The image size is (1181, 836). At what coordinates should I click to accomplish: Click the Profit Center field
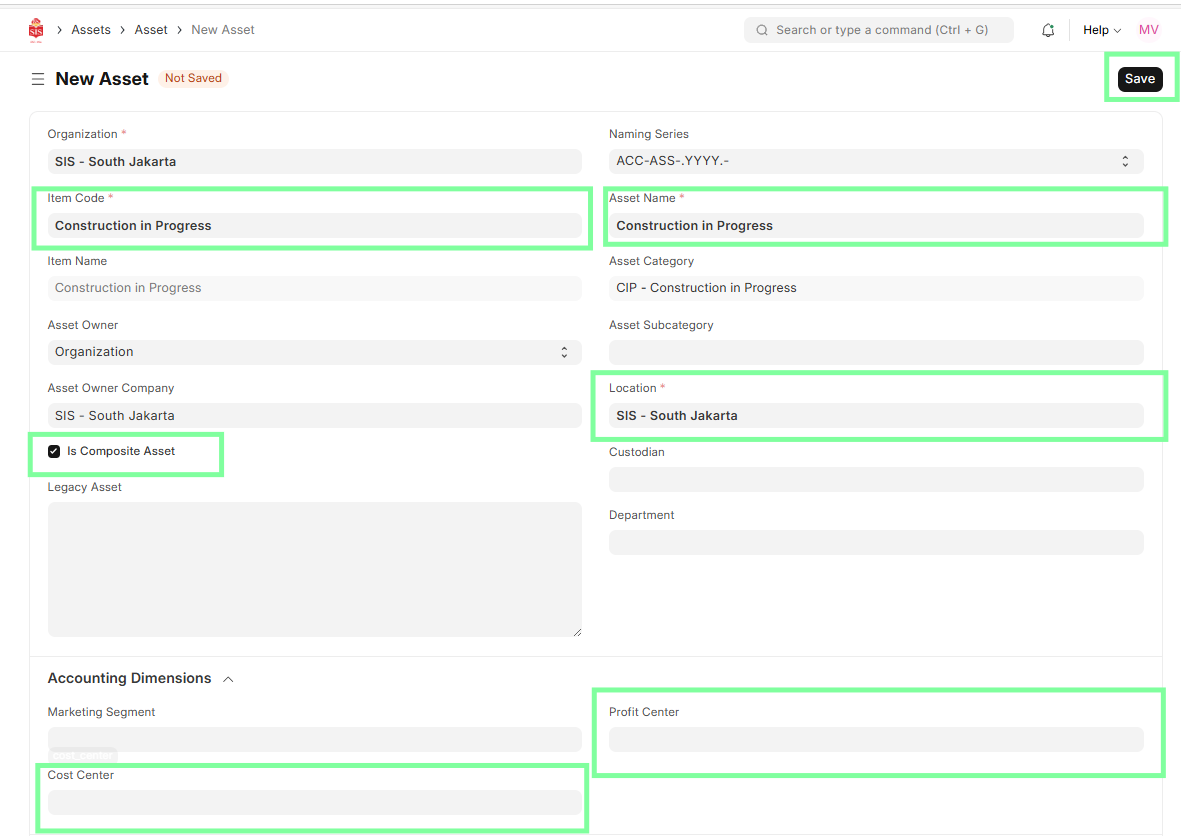click(875, 739)
